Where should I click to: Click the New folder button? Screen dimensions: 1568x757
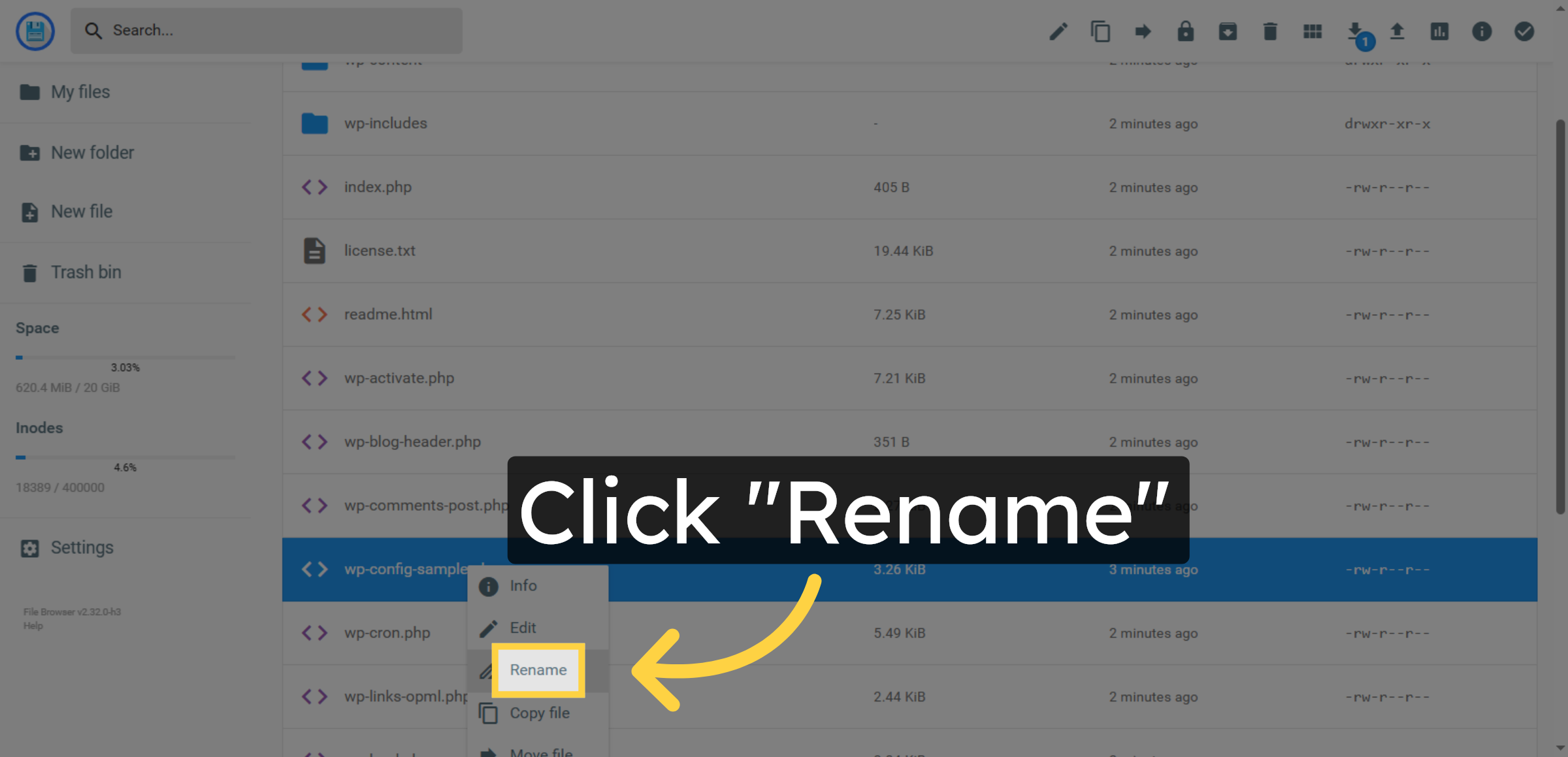[91, 152]
